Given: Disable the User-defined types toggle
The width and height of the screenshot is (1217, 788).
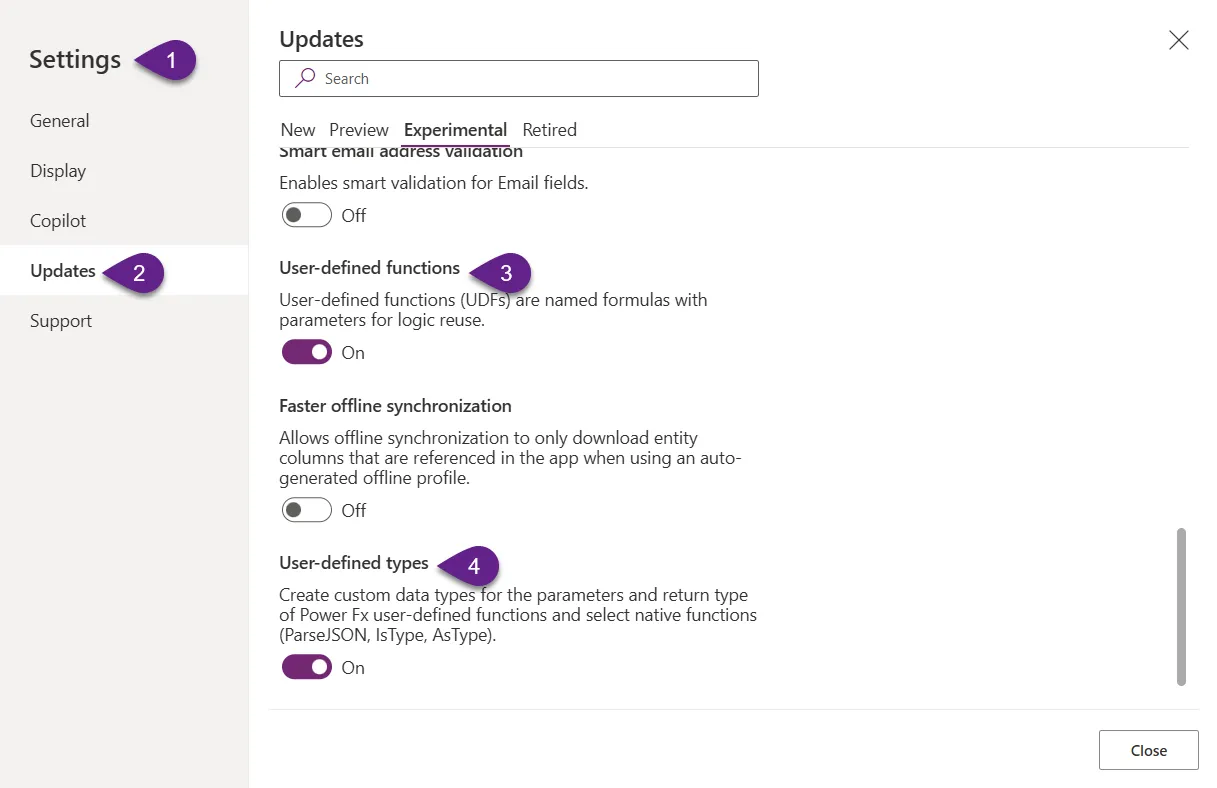Looking at the screenshot, I should click(x=306, y=667).
